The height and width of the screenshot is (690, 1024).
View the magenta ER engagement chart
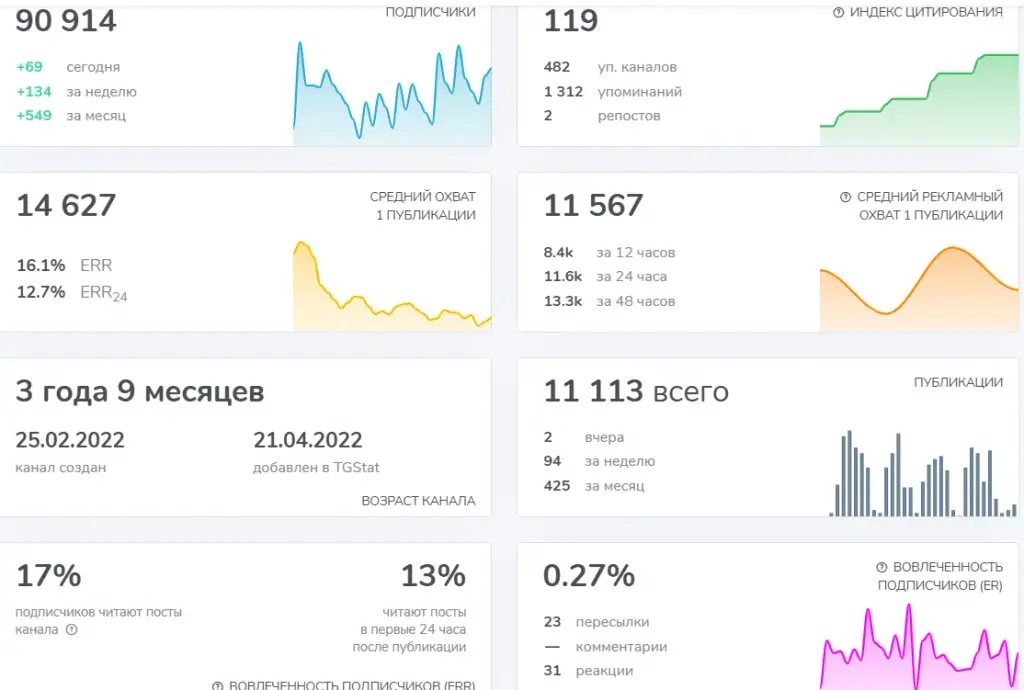[x=919, y=646]
